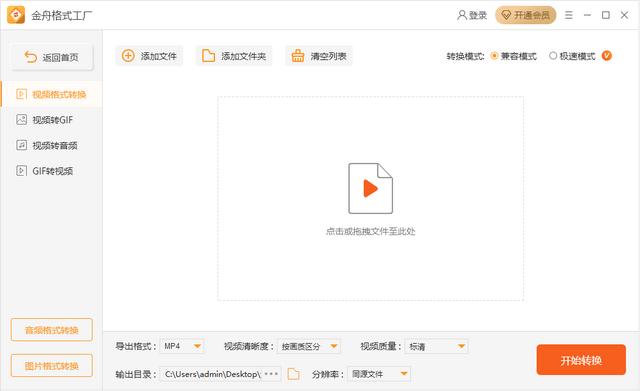Open the 开通会员 membership button

pyautogui.click(x=525, y=15)
